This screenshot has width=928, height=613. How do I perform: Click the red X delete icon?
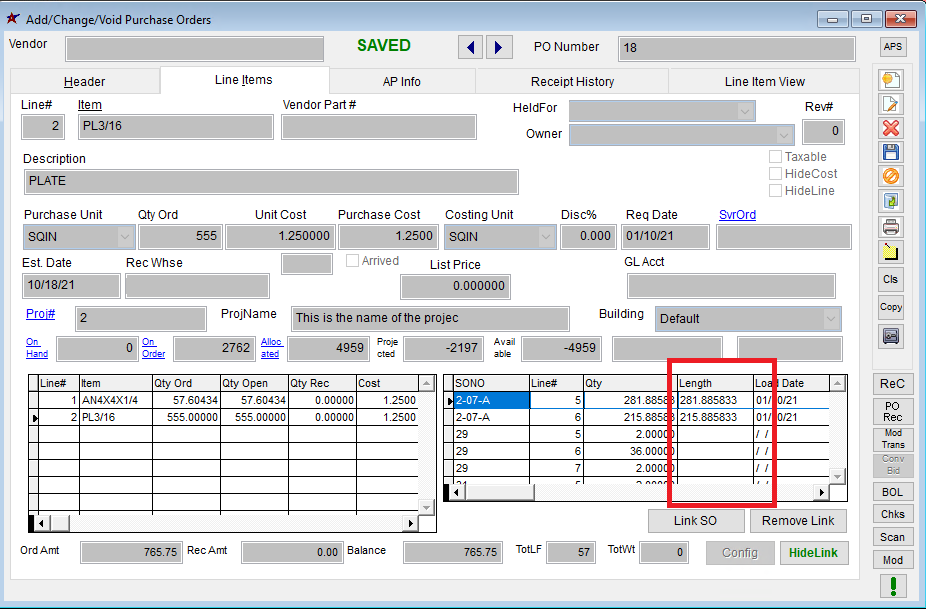(x=891, y=129)
